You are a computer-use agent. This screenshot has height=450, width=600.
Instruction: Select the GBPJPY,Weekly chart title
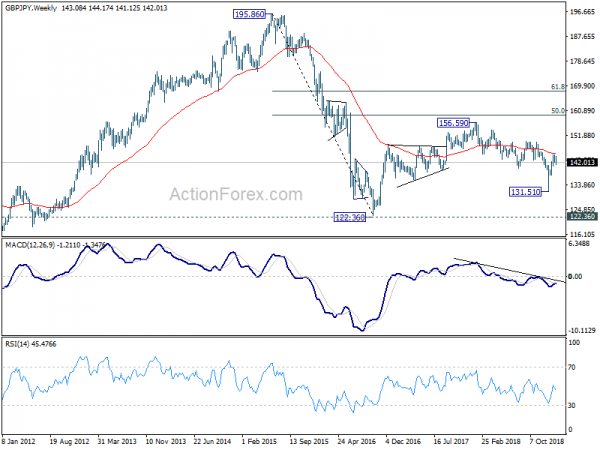[31, 8]
